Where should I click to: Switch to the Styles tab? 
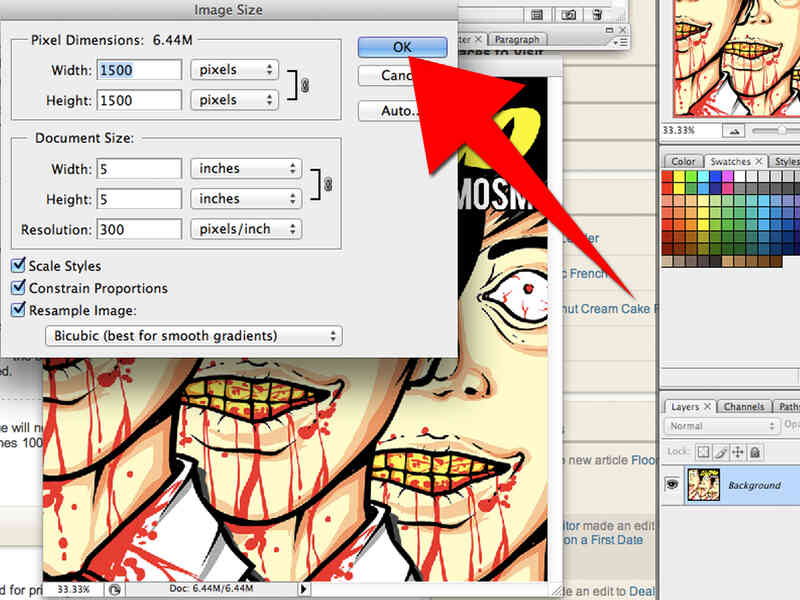point(787,161)
